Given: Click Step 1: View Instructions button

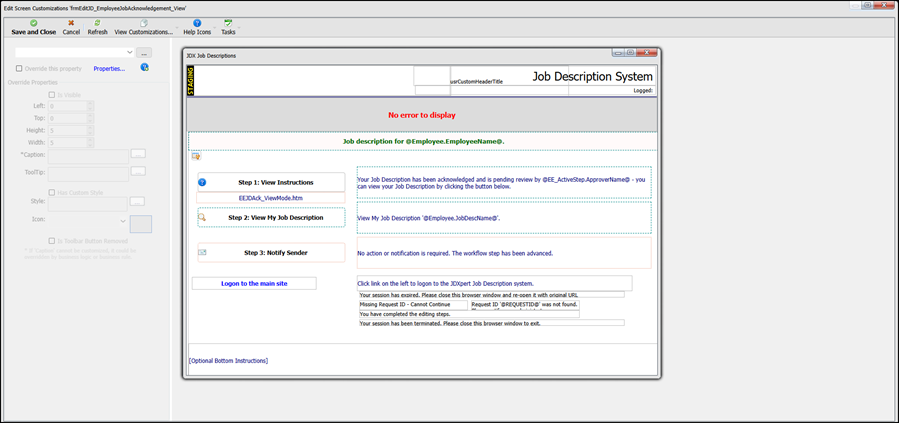Looking at the screenshot, I should tap(271, 183).
